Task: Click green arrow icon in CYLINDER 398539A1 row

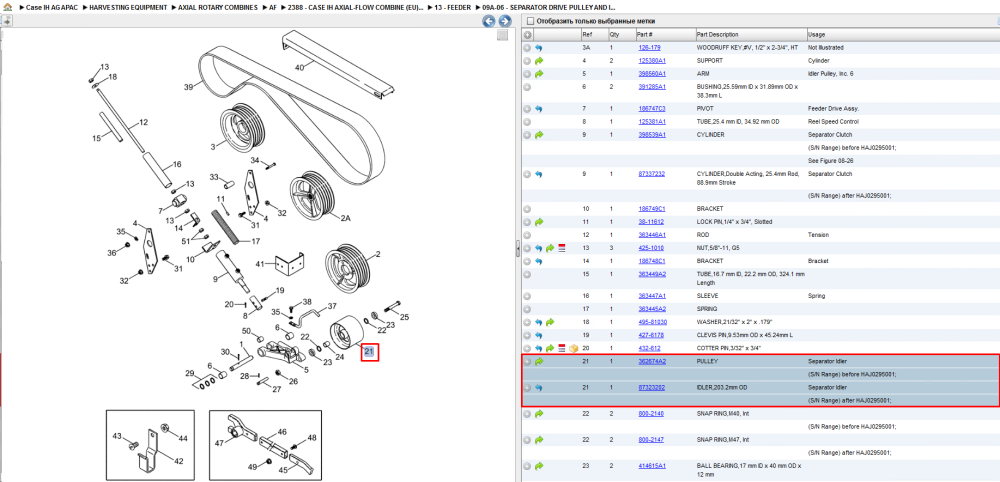Action: point(538,135)
